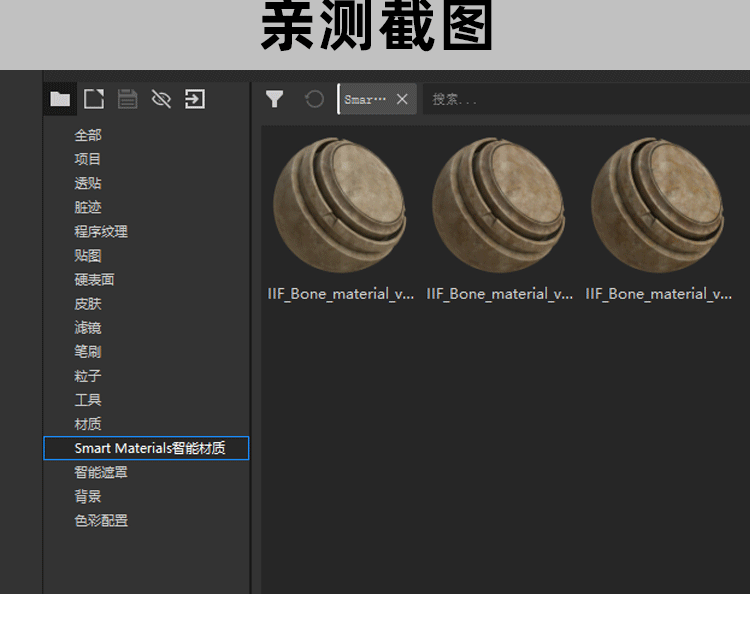Click the search input field
The image size is (750, 618).
pos(580,100)
